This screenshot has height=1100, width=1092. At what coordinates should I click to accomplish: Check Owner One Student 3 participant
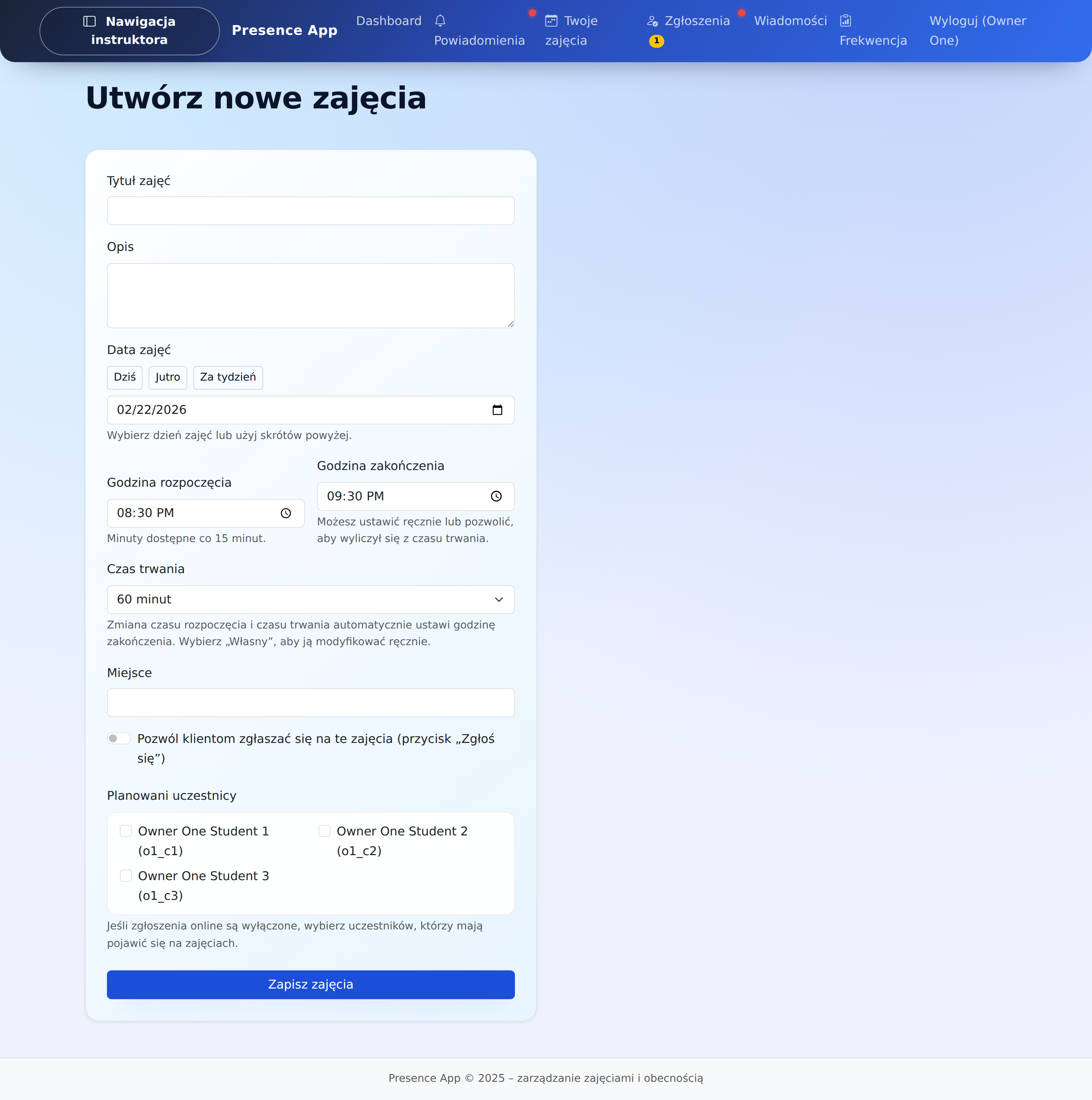pos(126,876)
